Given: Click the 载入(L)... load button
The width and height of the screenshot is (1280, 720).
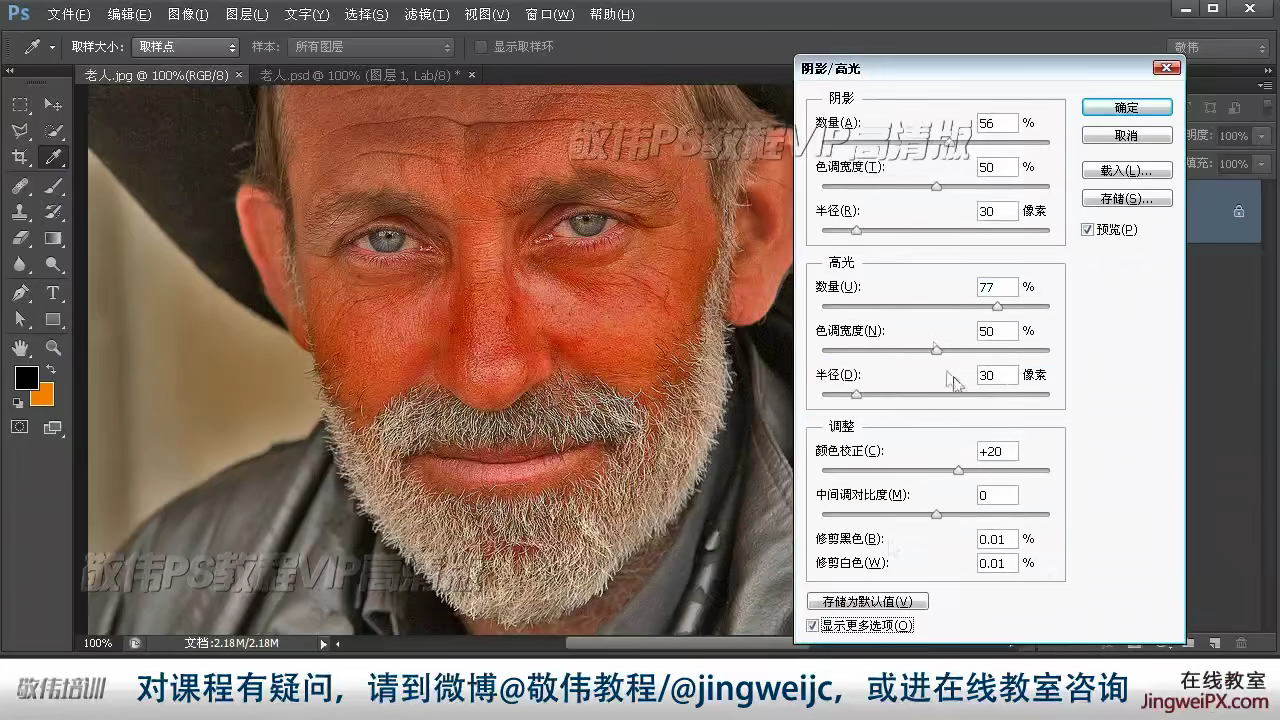Looking at the screenshot, I should point(1127,171).
